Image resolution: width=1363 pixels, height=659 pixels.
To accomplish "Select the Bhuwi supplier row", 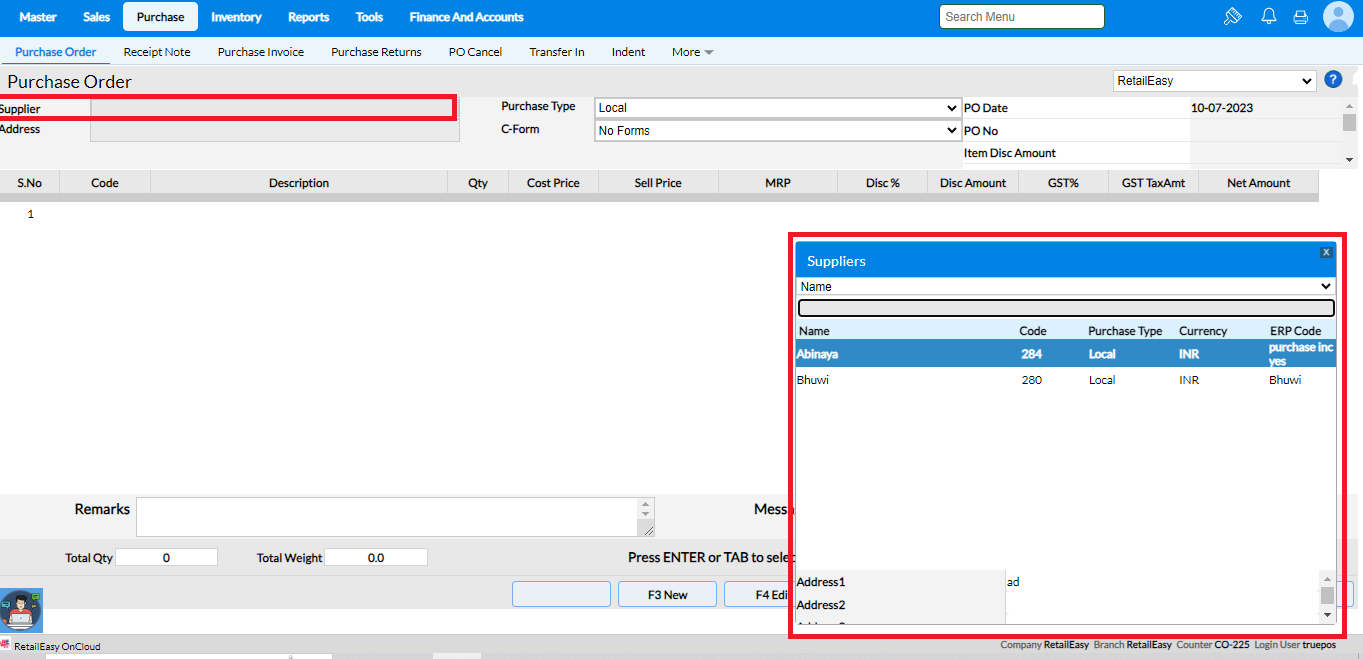I will (1066, 380).
